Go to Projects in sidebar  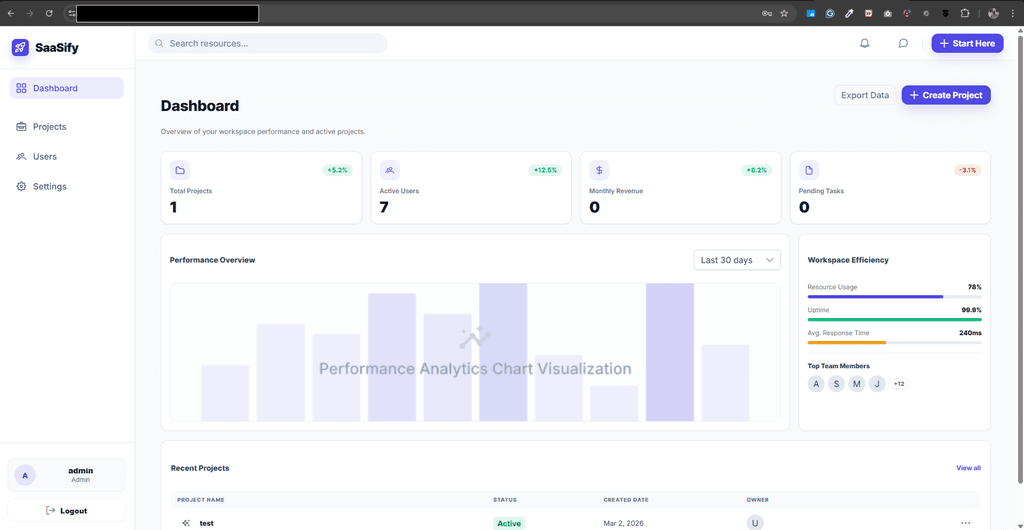coord(49,127)
